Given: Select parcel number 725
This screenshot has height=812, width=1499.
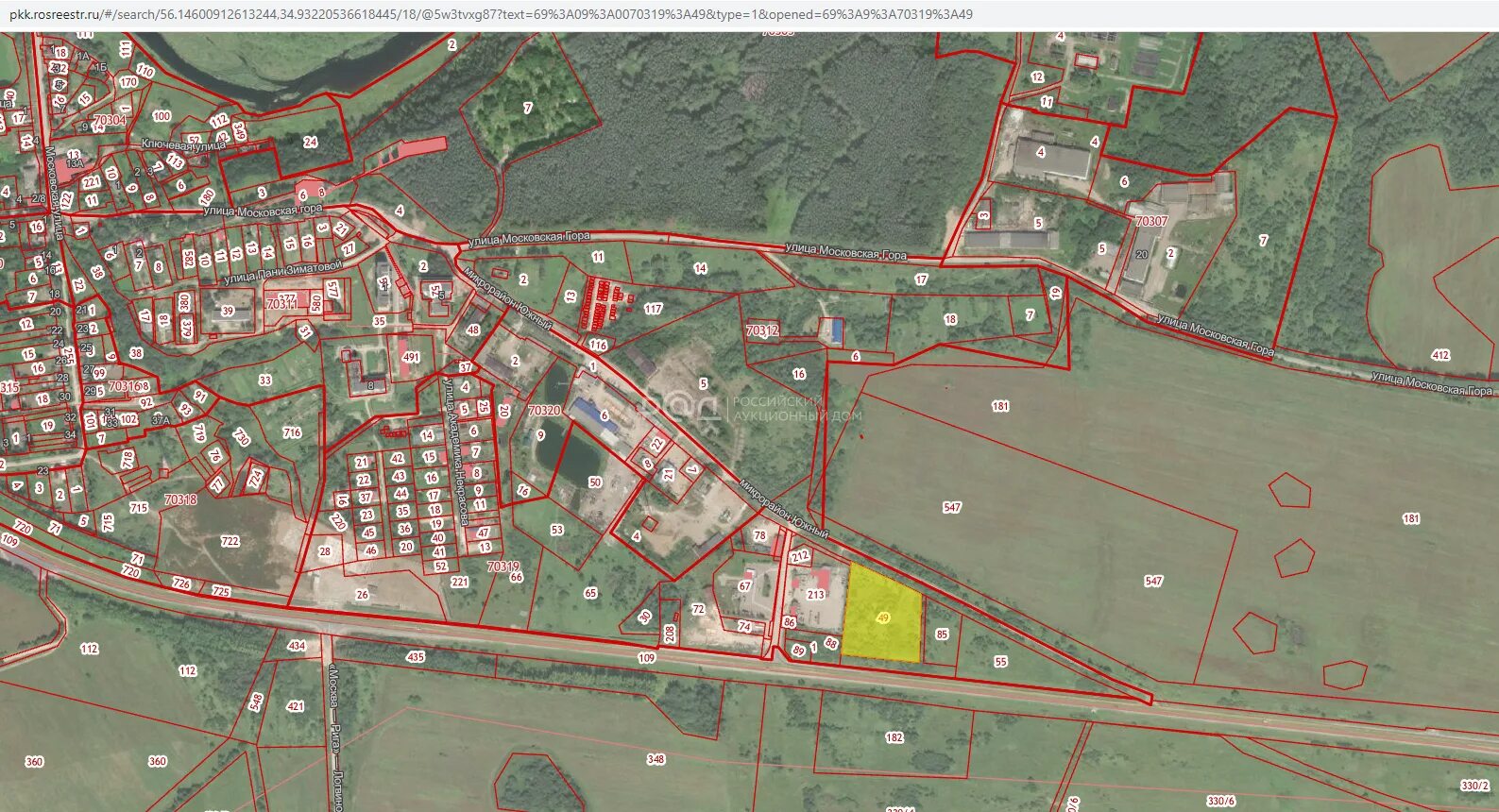Looking at the screenshot, I should pyautogui.click(x=220, y=592).
